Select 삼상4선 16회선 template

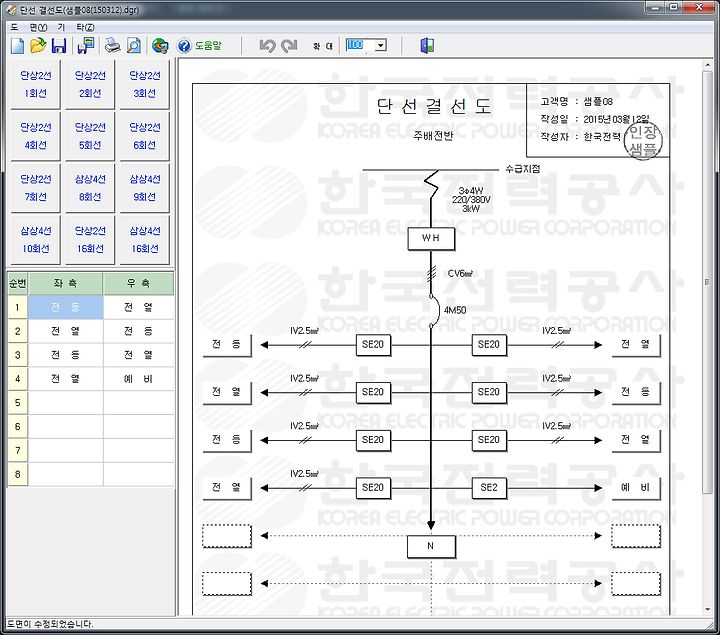(145, 240)
